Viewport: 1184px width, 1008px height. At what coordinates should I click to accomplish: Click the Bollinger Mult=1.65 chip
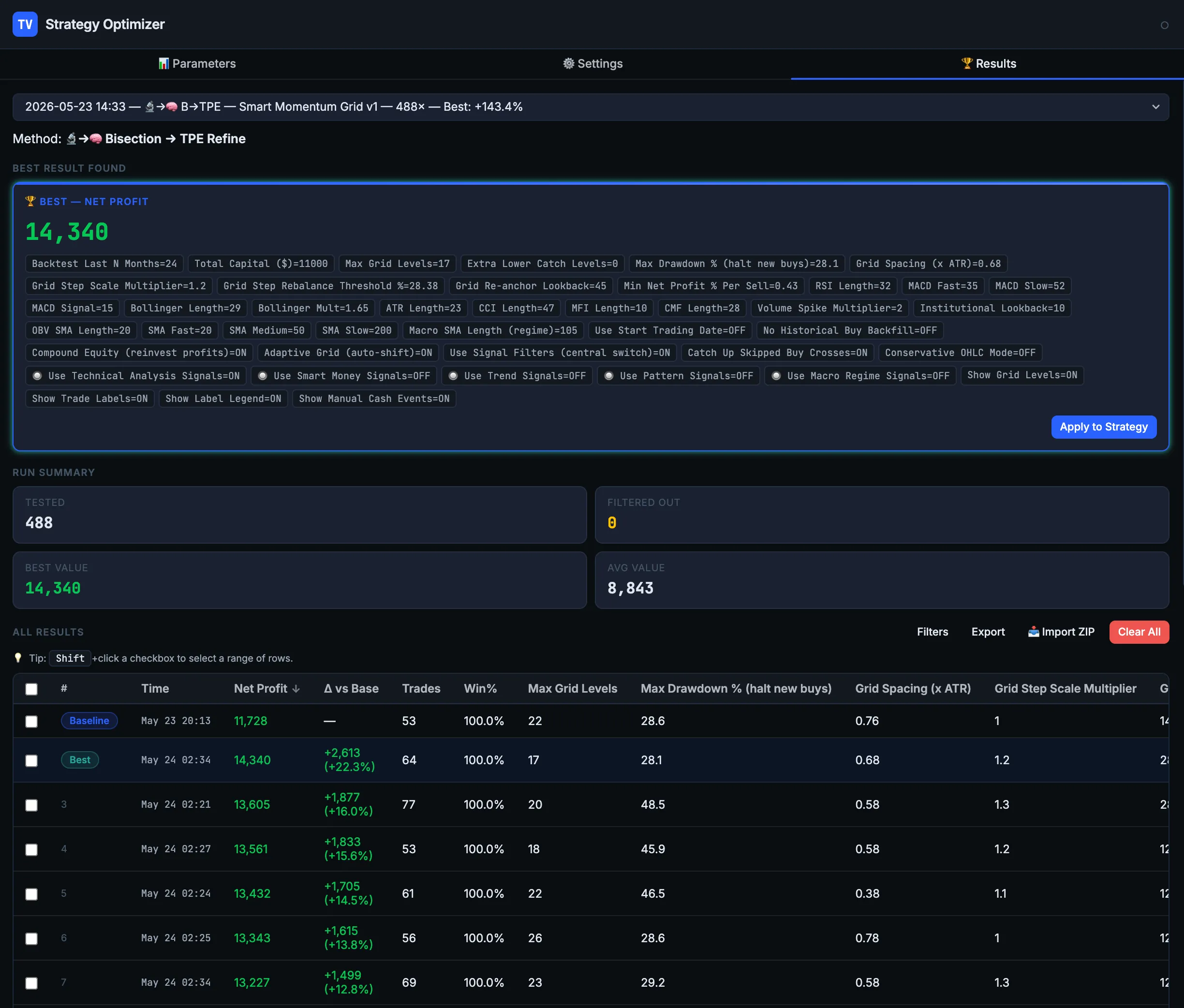(313, 308)
